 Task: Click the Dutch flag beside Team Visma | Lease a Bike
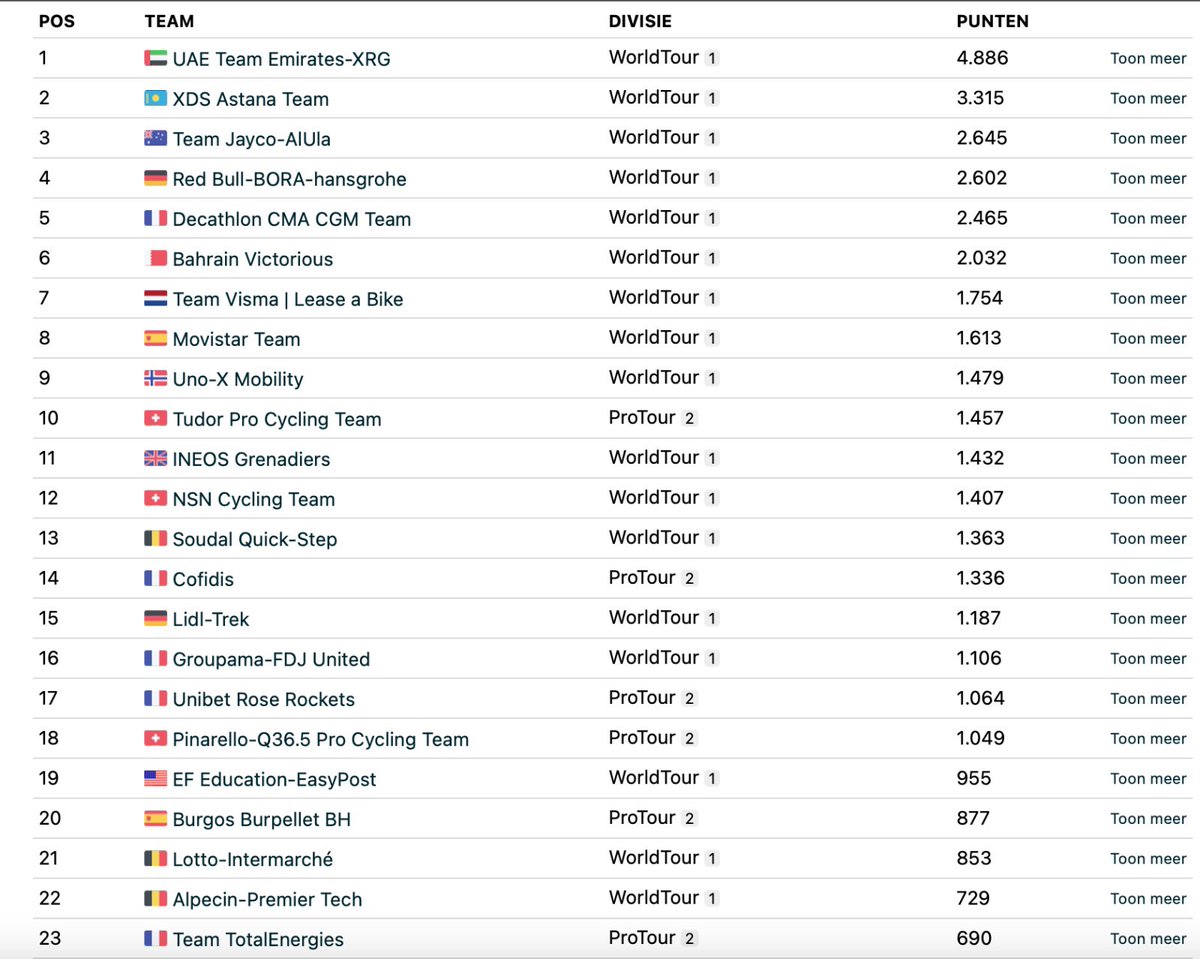pyautogui.click(x=155, y=298)
